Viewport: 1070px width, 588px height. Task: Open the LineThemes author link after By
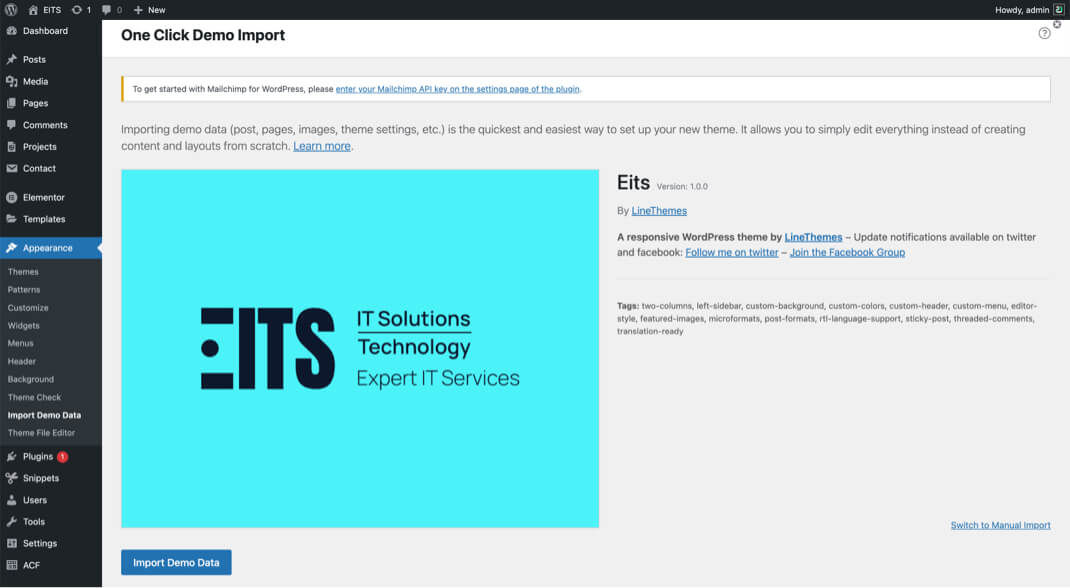tap(659, 211)
